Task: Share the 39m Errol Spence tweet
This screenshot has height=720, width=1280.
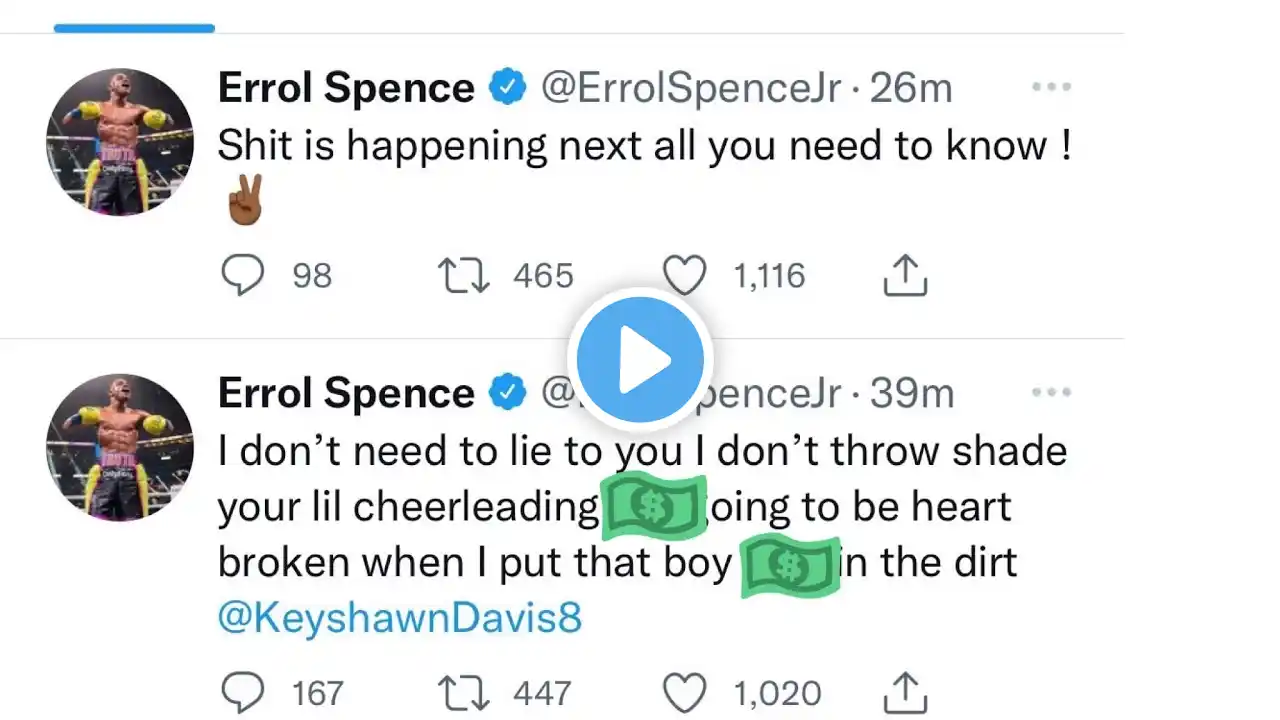Action: [x=906, y=693]
